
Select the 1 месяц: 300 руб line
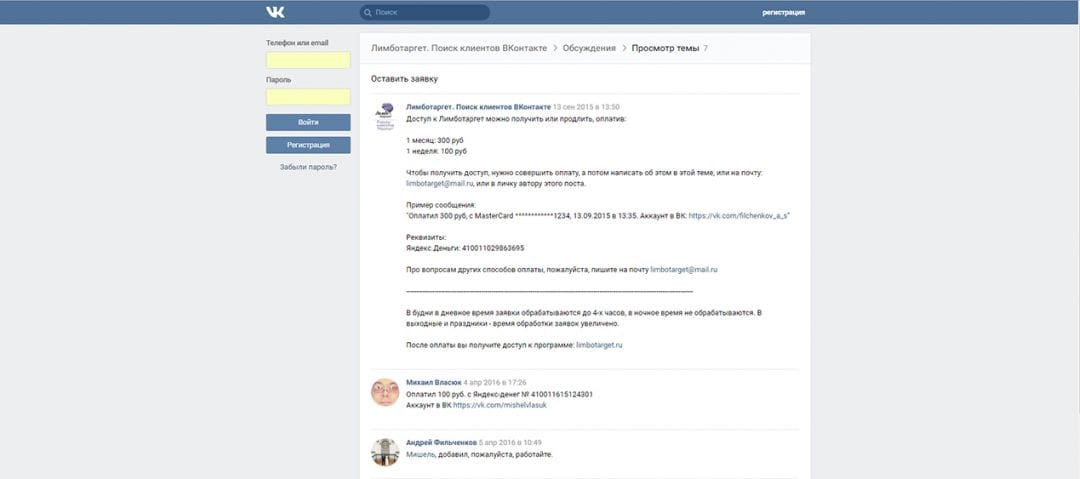coord(435,140)
